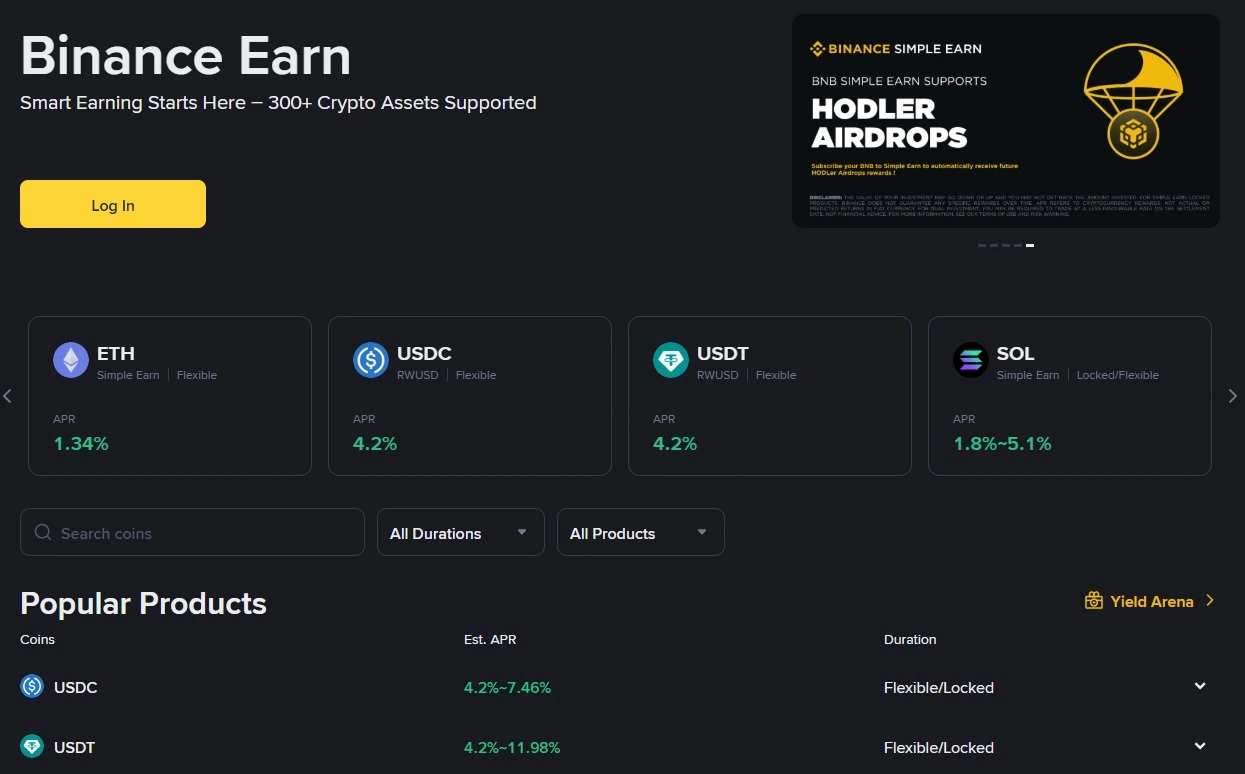This screenshot has height=774, width=1245.
Task: Click the gift icon next to Yield Arena
Action: coord(1093,600)
